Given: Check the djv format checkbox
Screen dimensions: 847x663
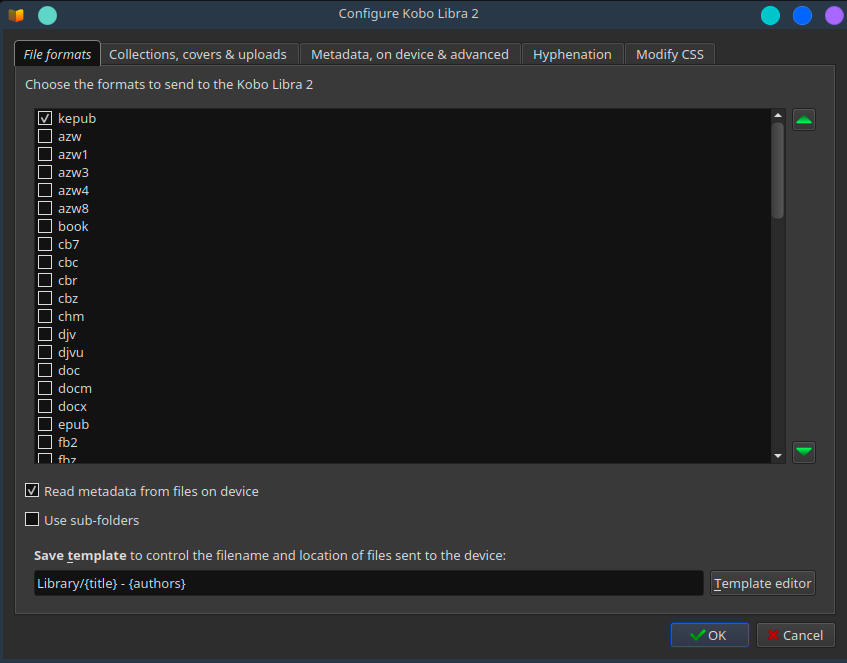Looking at the screenshot, I should (x=45, y=334).
